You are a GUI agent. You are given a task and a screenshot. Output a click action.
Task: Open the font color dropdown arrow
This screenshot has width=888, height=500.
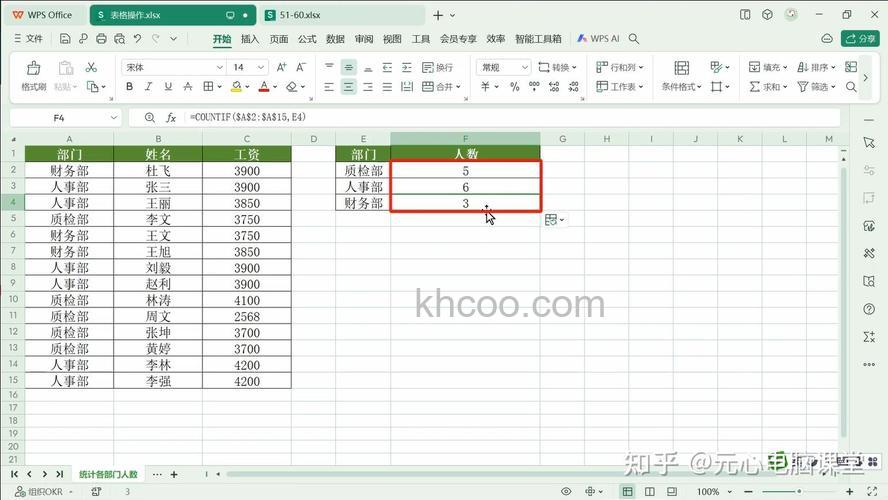(x=275, y=87)
